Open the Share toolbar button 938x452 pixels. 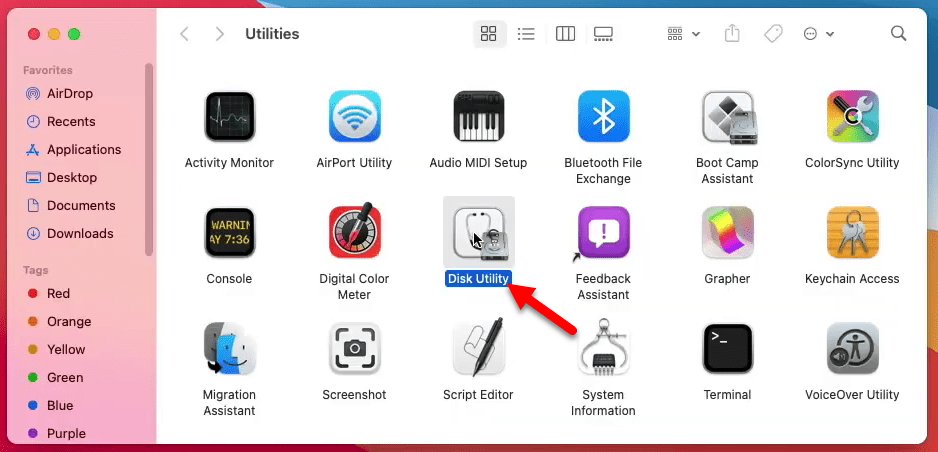[x=732, y=34]
